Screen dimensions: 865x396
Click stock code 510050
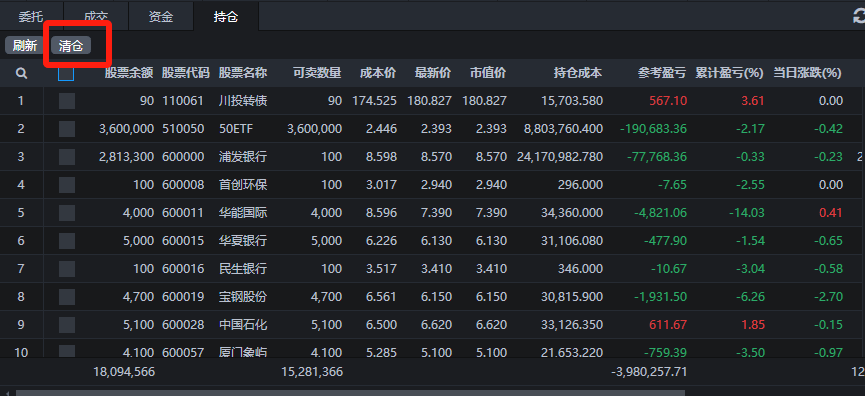coord(183,129)
